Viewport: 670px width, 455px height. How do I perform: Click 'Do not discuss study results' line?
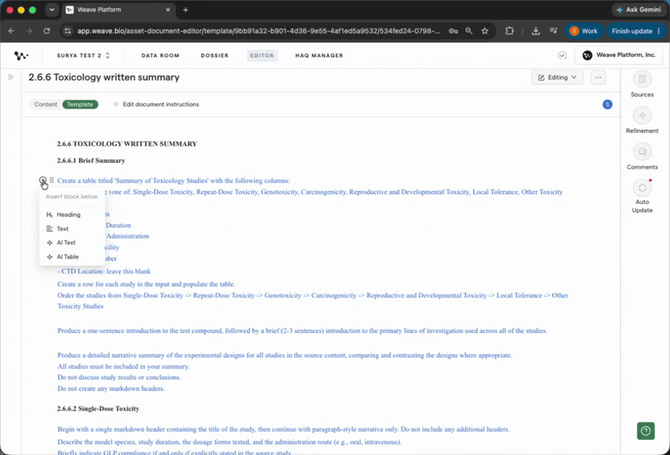[119, 378]
